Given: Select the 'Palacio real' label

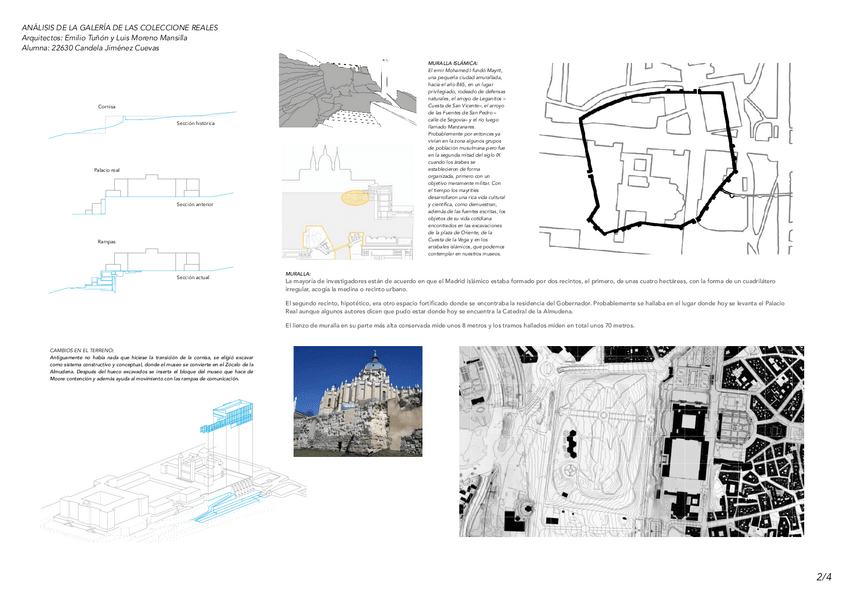Looking at the screenshot, I should 107,172.
